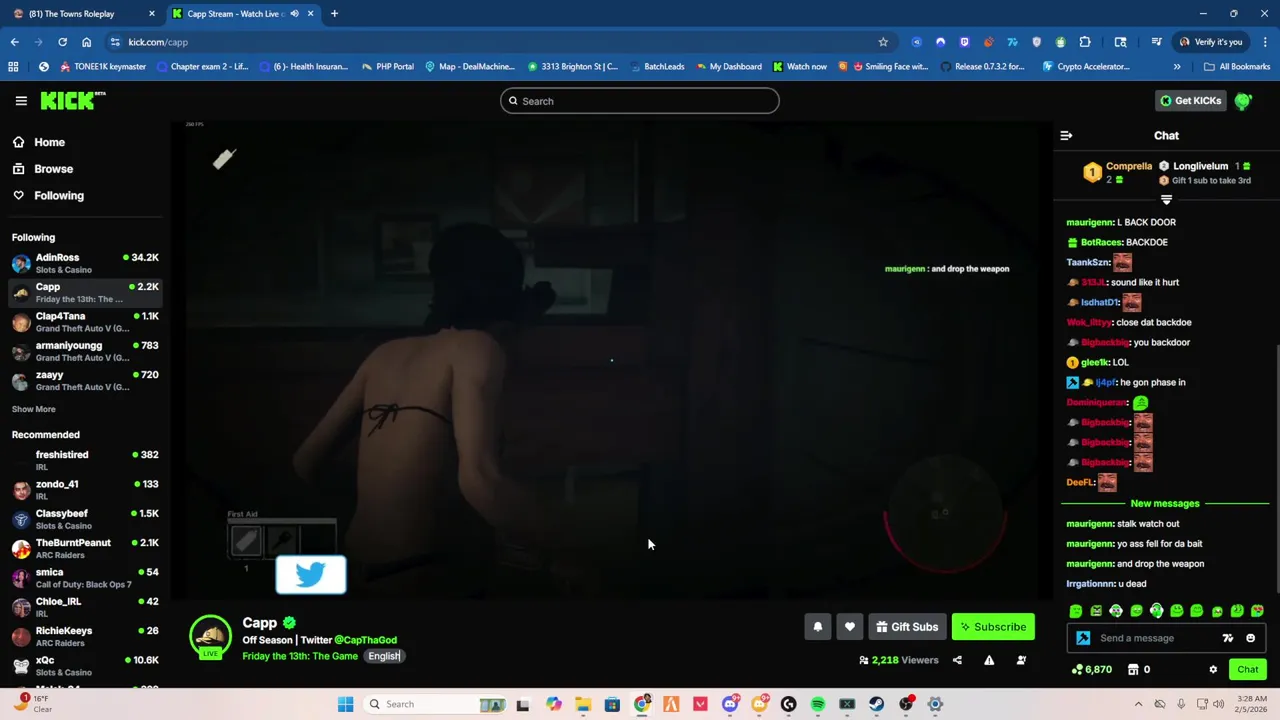Click the KICK logo
1280x720 pixels.
tap(72, 100)
